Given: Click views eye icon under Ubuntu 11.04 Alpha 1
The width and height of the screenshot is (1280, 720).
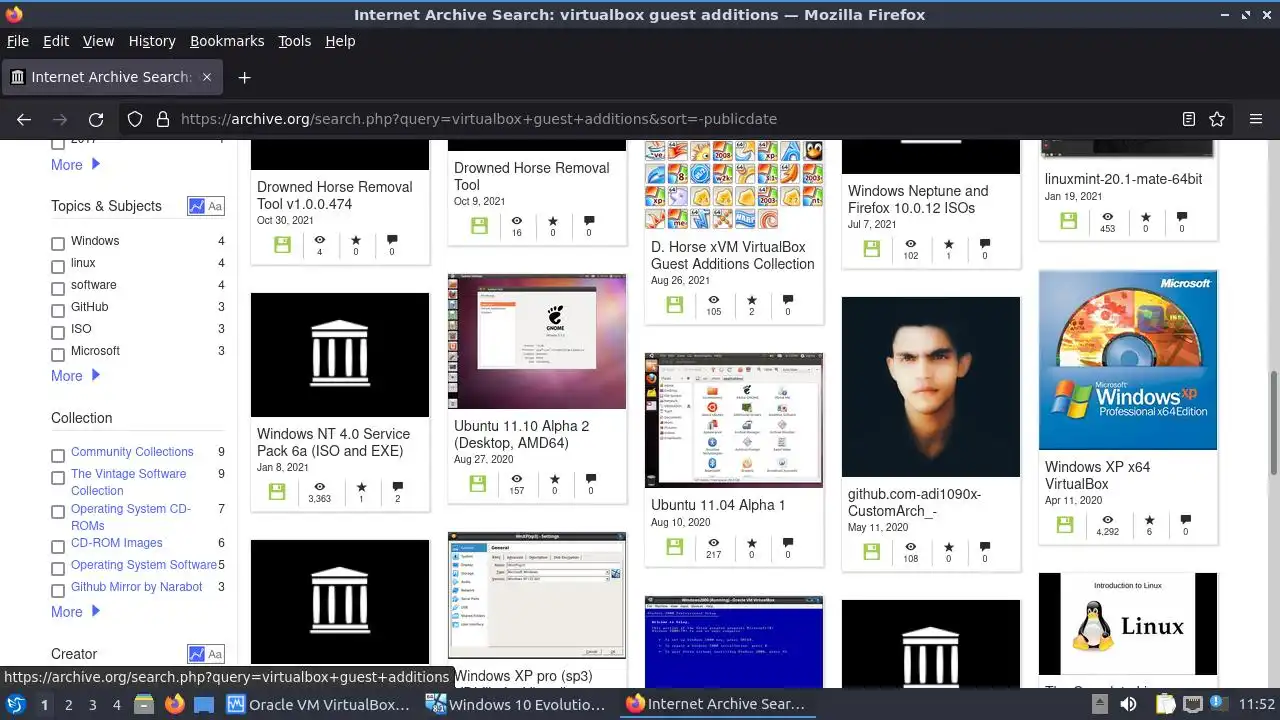Looking at the screenshot, I should [713, 543].
